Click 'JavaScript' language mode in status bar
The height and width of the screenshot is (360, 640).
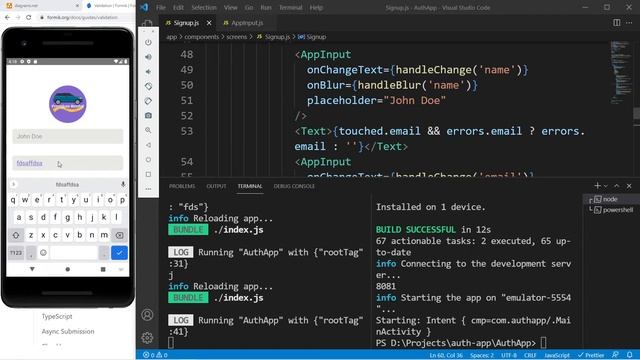[x=557, y=355]
